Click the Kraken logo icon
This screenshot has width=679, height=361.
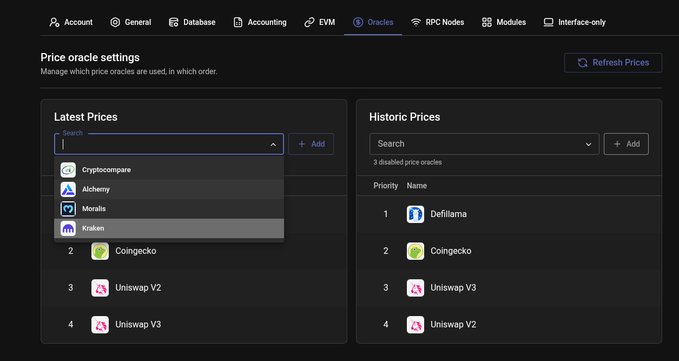coord(68,228)
